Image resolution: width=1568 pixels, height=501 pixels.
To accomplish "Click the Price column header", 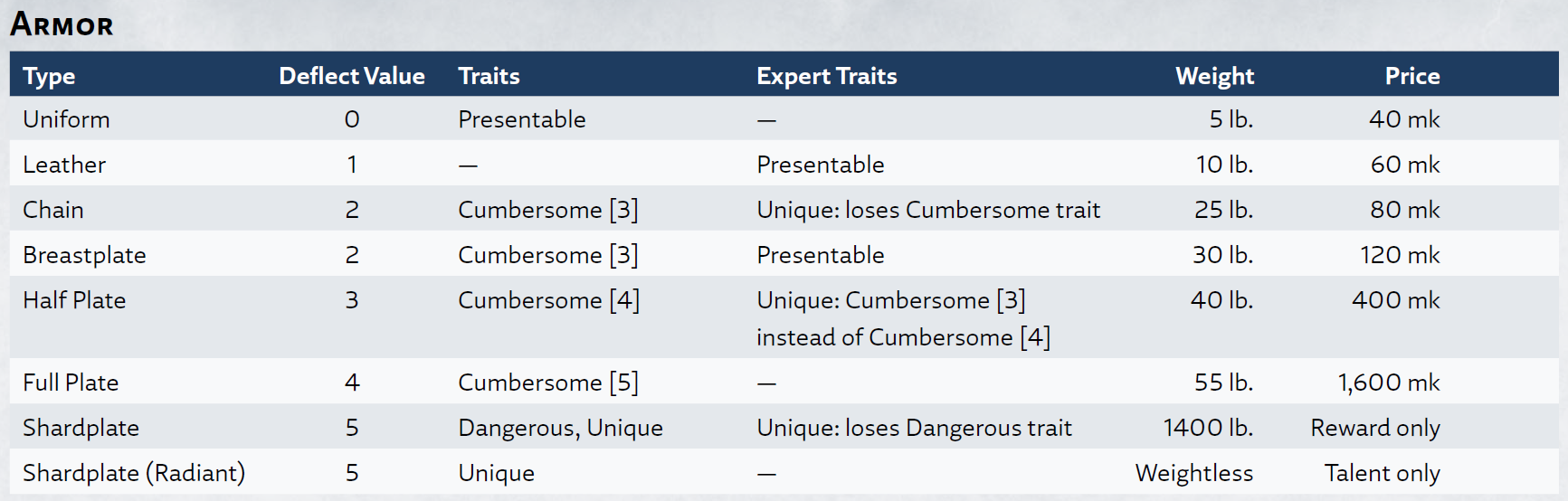I will click(1412, 76).
